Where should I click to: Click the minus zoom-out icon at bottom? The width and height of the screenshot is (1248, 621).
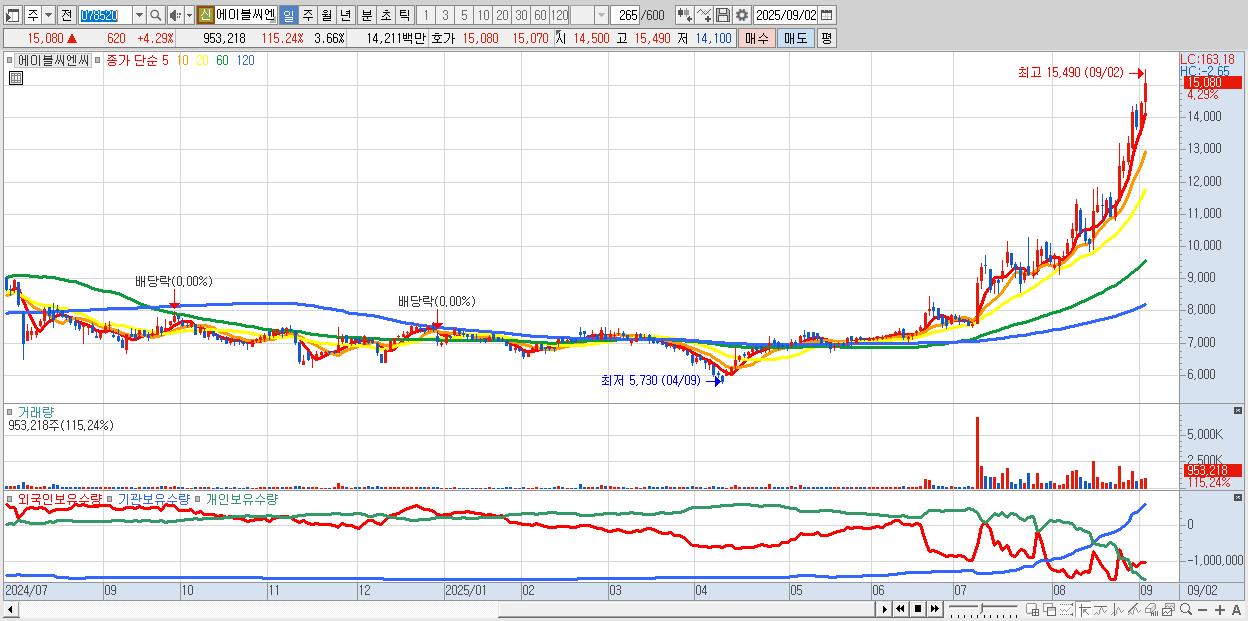click(1202, 610)
